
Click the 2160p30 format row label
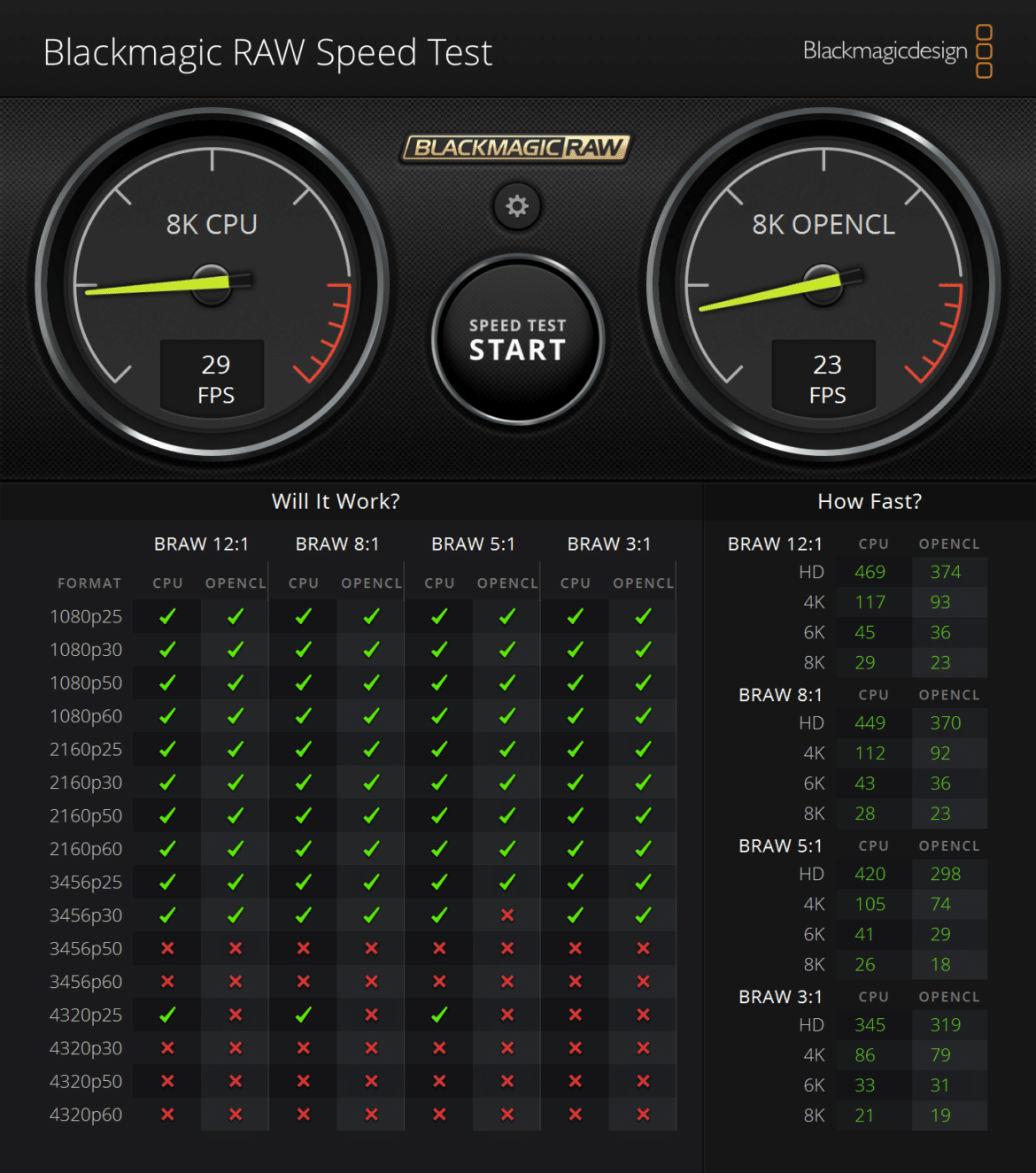[86, 782]
